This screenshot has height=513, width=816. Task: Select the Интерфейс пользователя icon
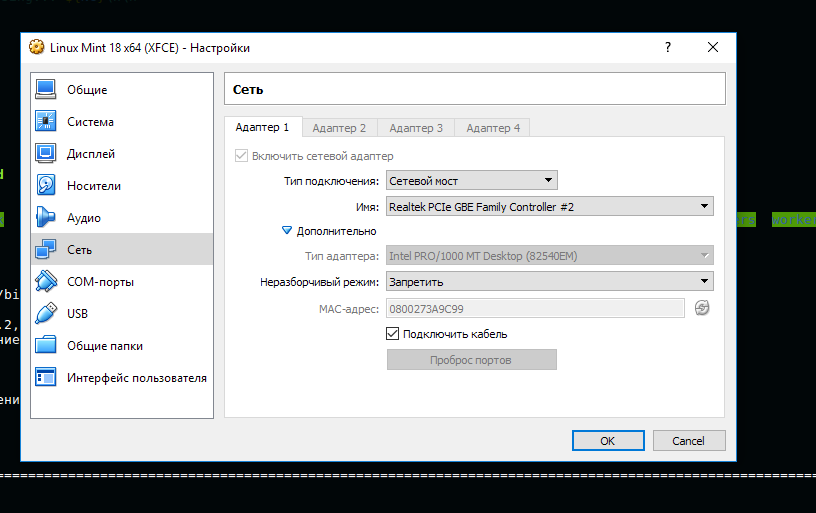point(45,377)
